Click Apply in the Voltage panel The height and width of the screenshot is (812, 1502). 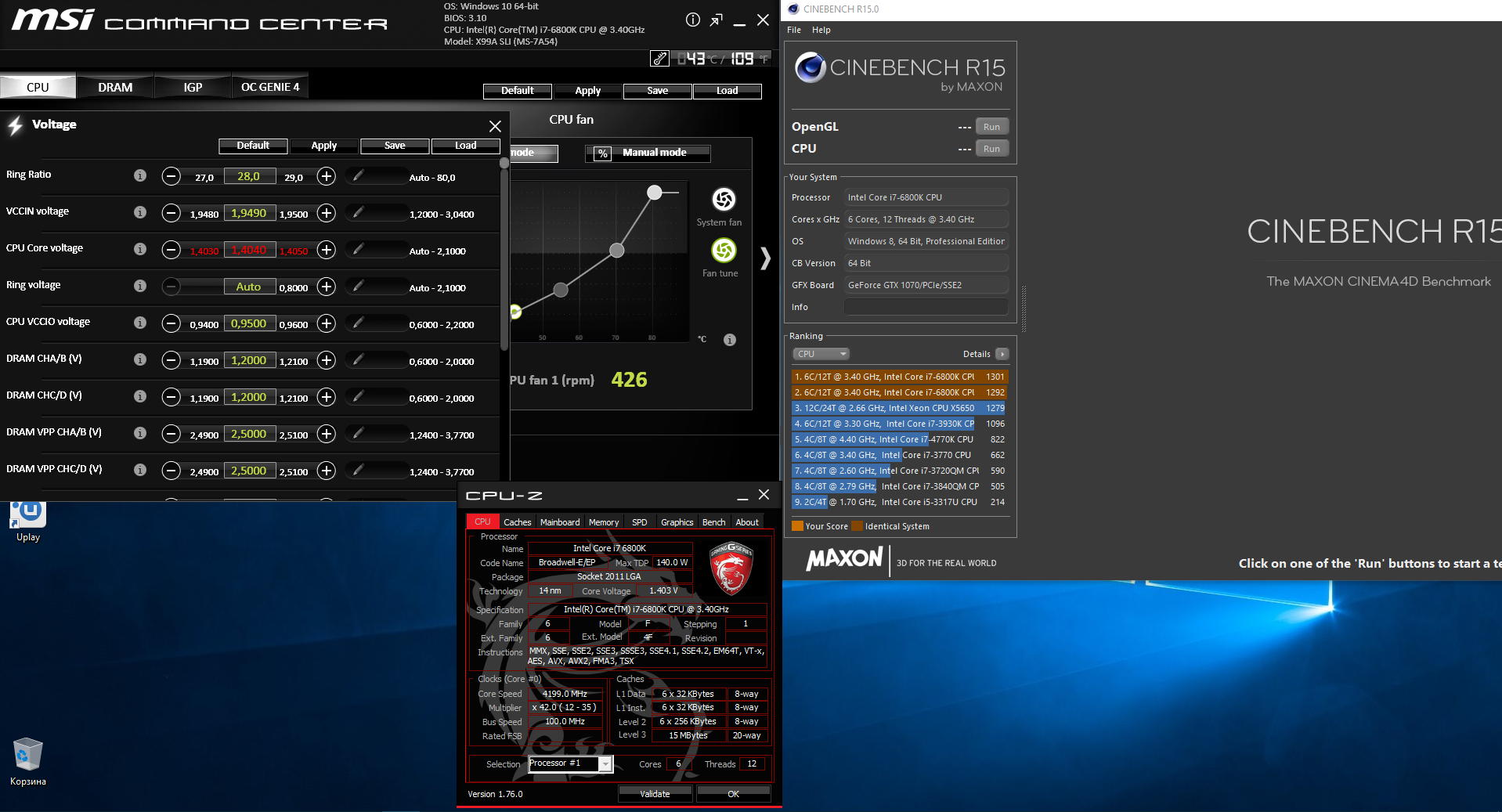pyautogui.click(x=324, y=146)
